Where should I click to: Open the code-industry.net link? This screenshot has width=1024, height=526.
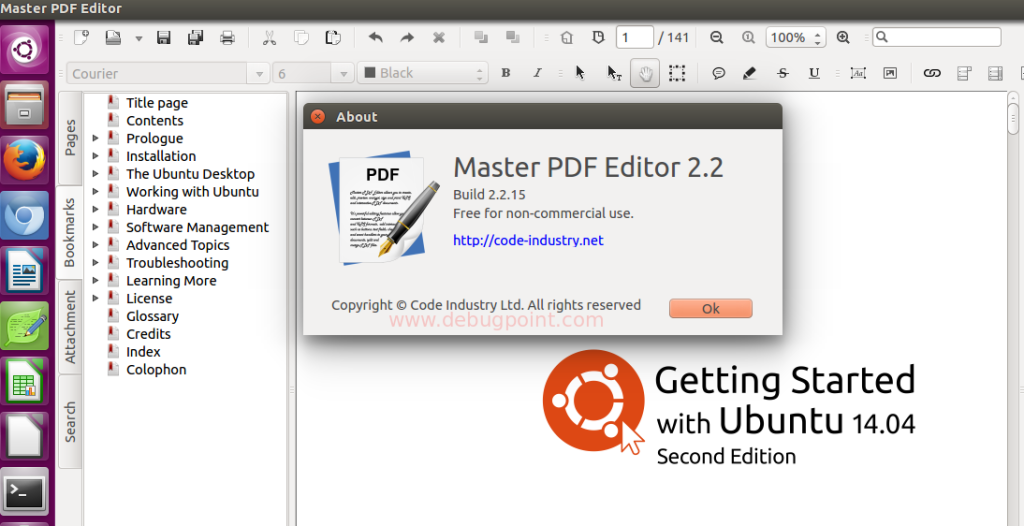click(528, 241)
